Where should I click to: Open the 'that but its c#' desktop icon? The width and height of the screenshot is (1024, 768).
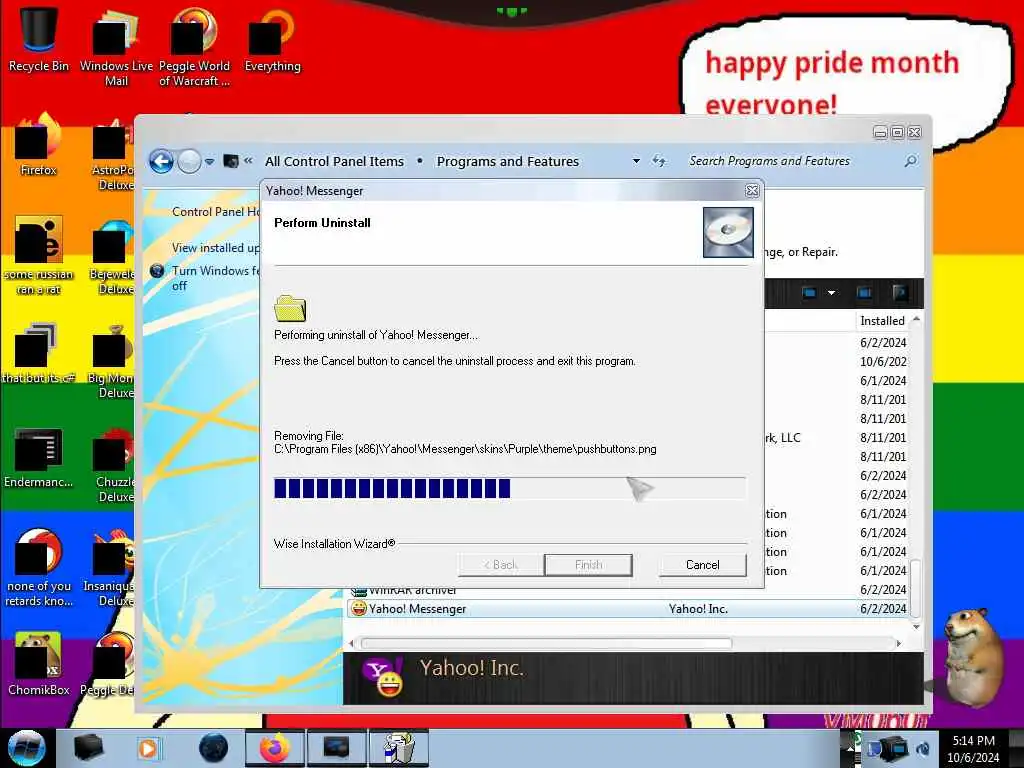coord(39,353)
